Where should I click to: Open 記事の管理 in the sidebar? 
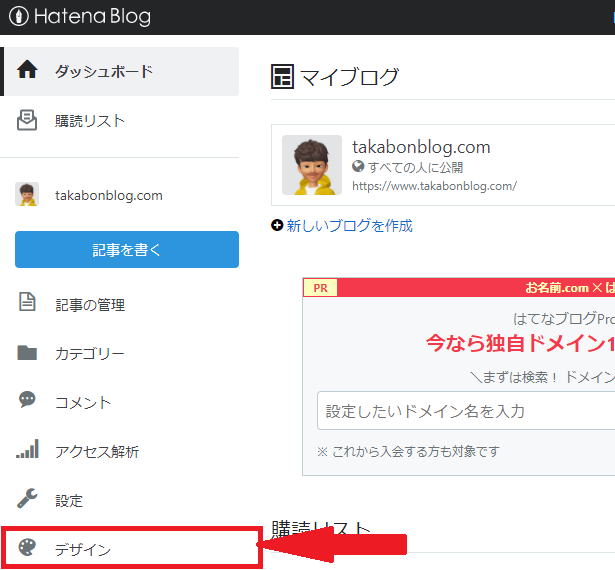click(90, 305)
